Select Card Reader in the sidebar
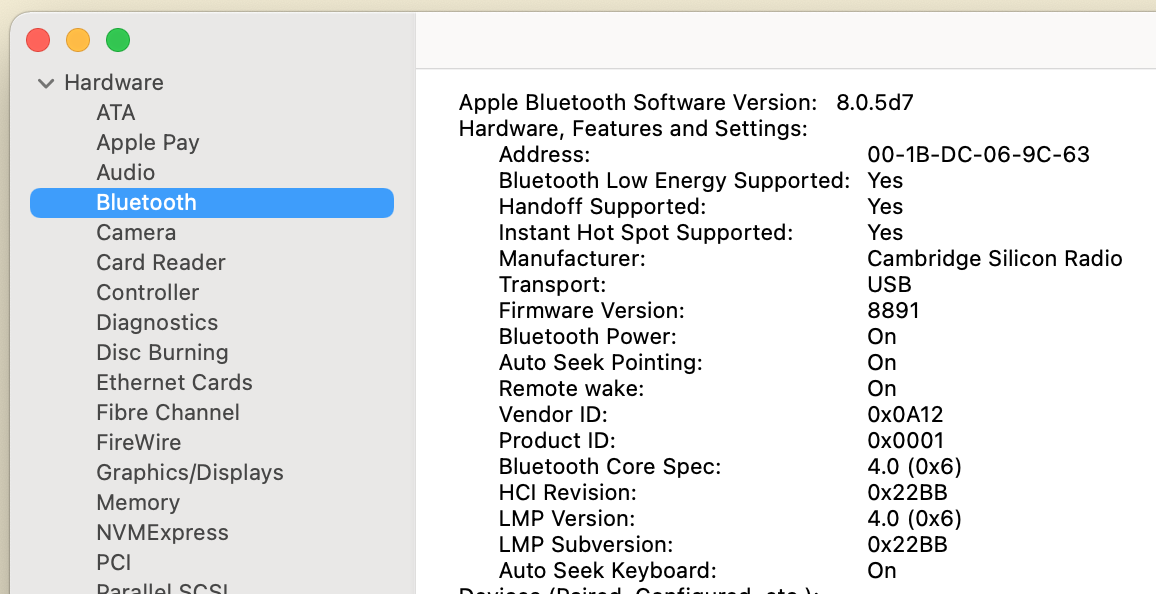The height and width of the screenshot is (594, 1156). 161,263
